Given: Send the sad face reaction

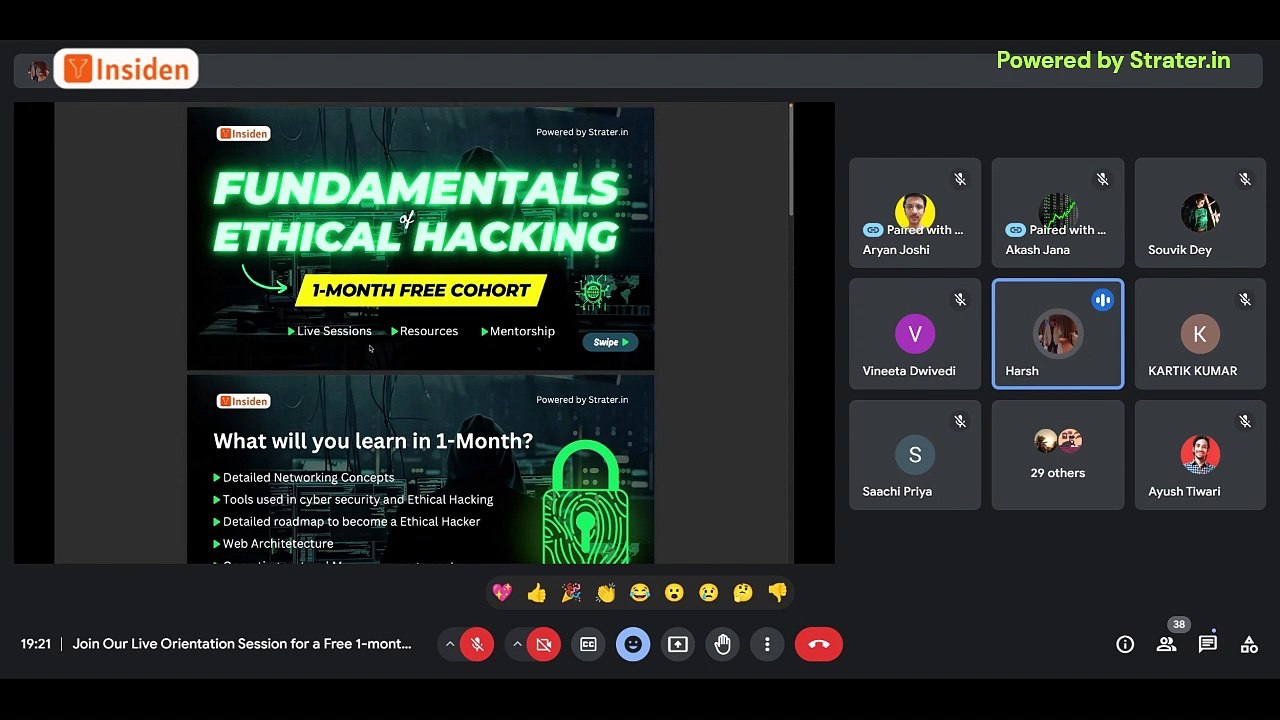Looking at the screenshot, I should [709, 593].
